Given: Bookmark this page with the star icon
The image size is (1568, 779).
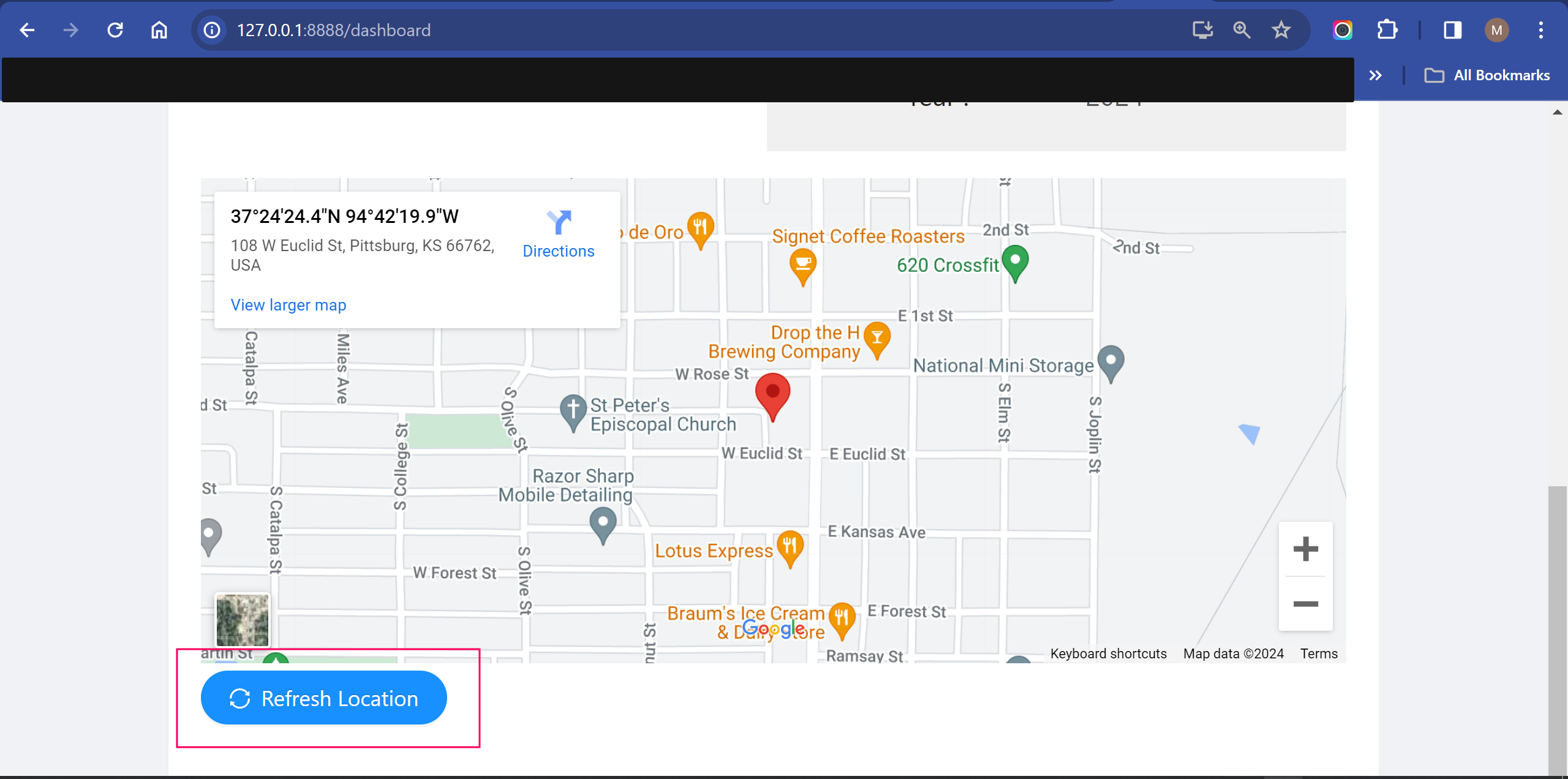Looking at the screenshot, I should pyautogui.click(x=1281, y=30).
